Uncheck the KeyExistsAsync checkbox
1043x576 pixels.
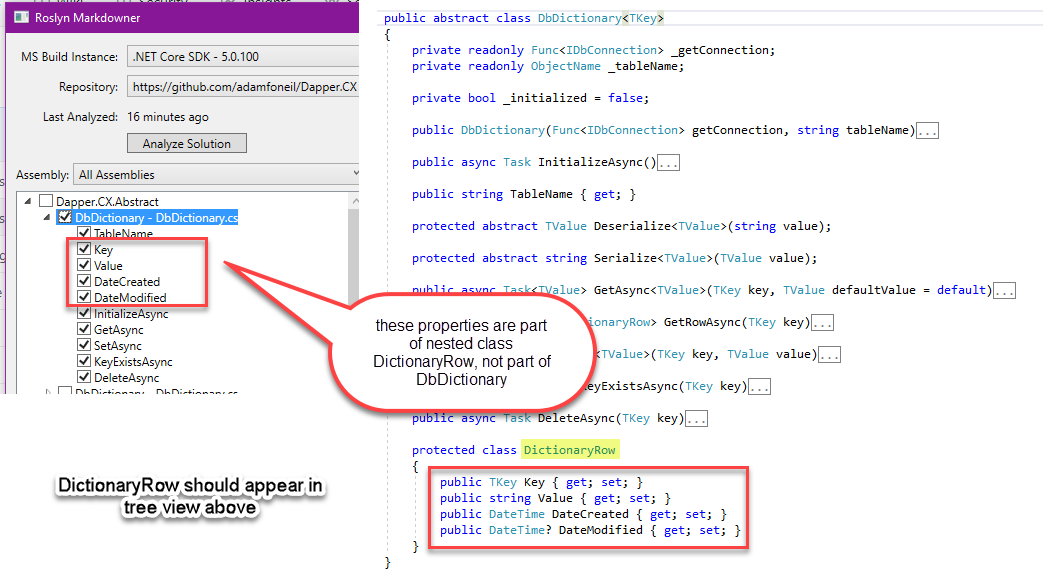tap(83, 361)
